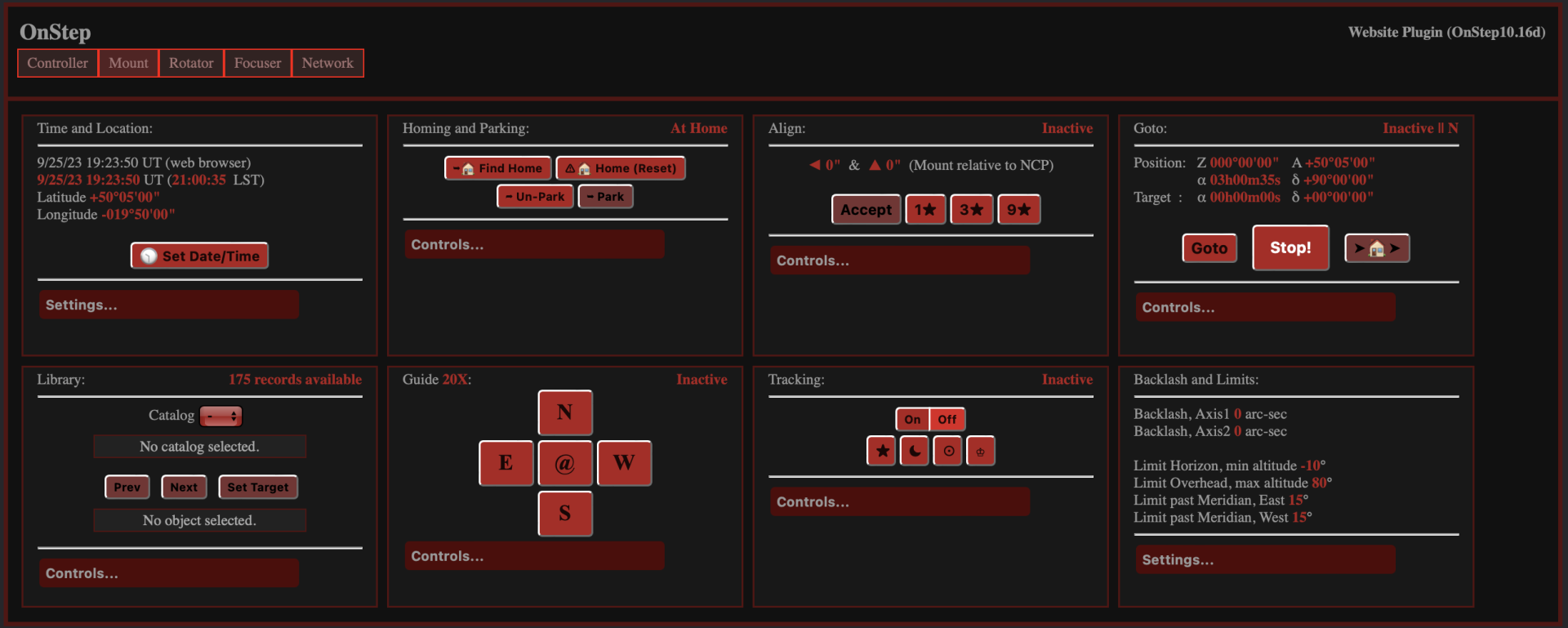Click 'Backlash, Axis1' line
This screenshot has height=628, width=1568.
(1210, 414)
